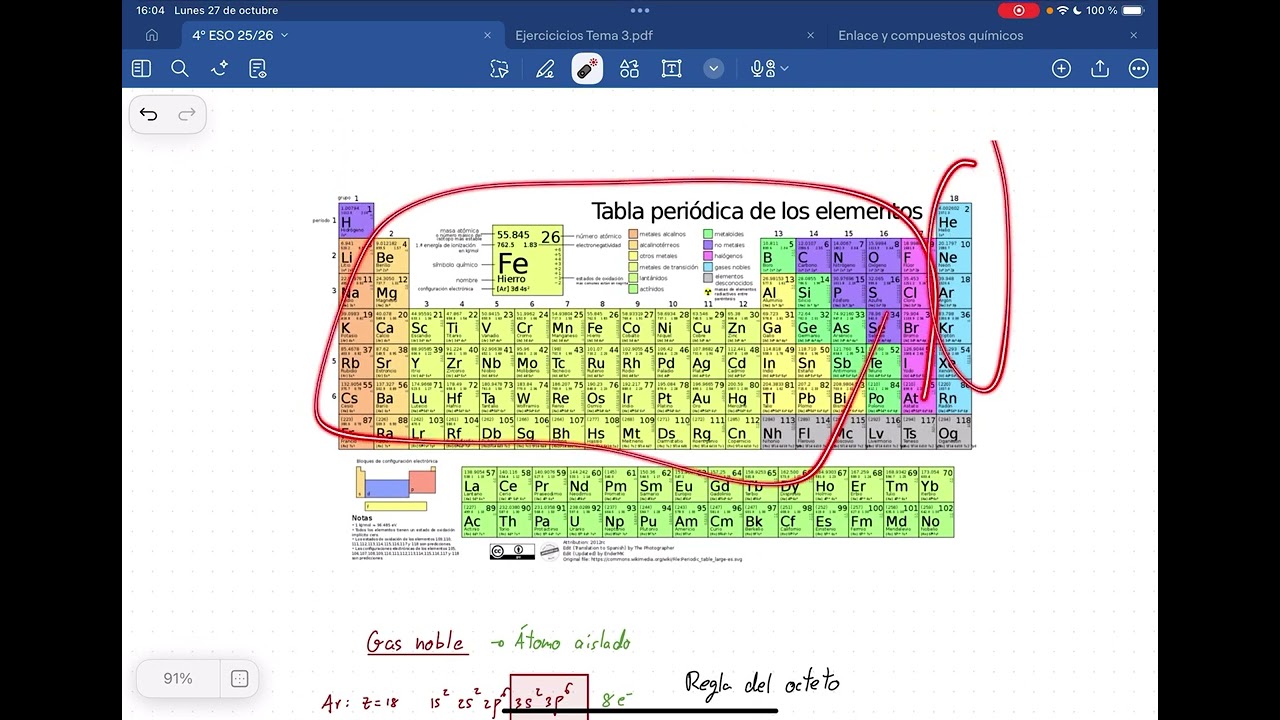Tap the handwritten 'Regla del octeto' text
This screenshot has width=1280, height=720.
(x=762, y=683)
